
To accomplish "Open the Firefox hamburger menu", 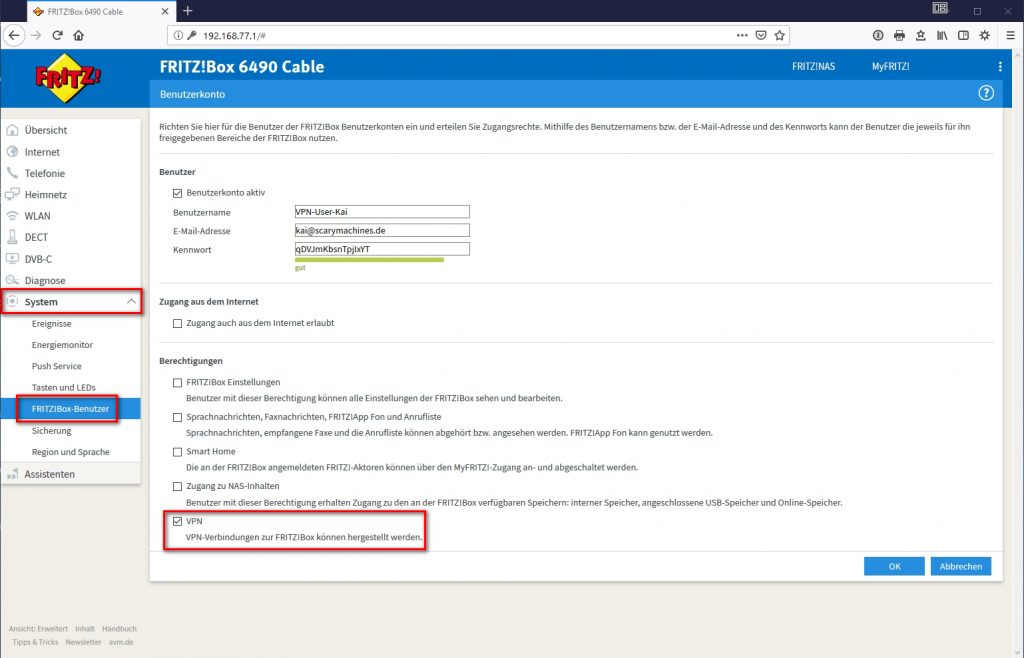I will pyautogui.click(x=1012, y=34).
